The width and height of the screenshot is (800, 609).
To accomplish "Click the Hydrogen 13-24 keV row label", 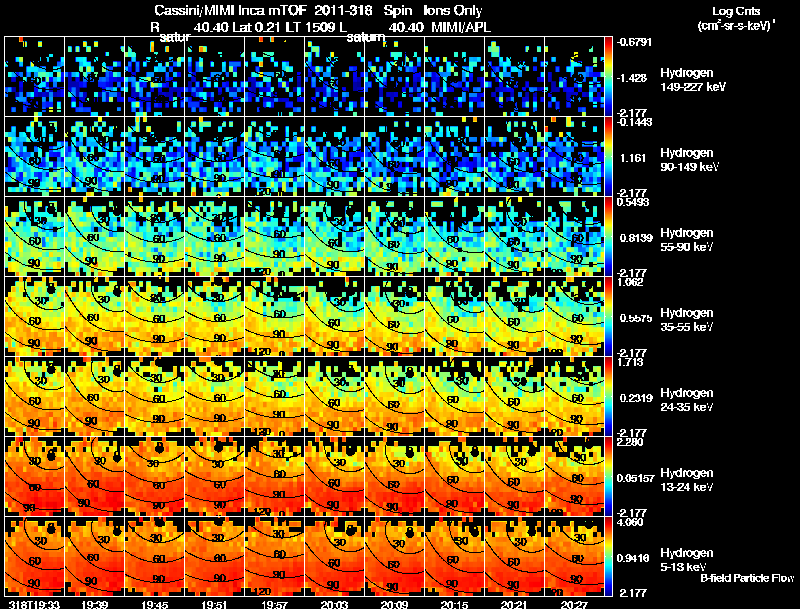I will tap(688, 479).
